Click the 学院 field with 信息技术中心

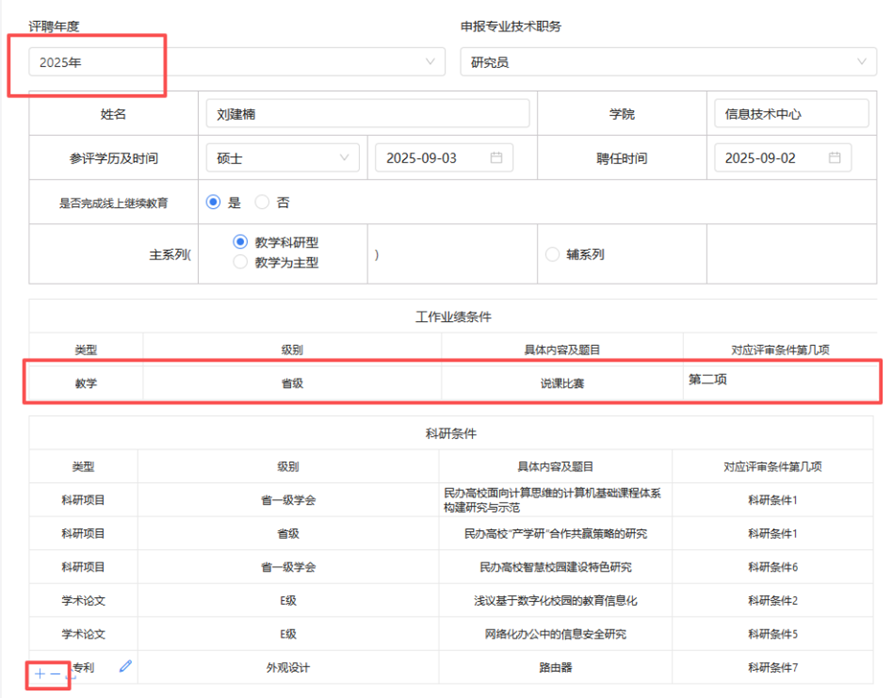click(x=790, y=114)
